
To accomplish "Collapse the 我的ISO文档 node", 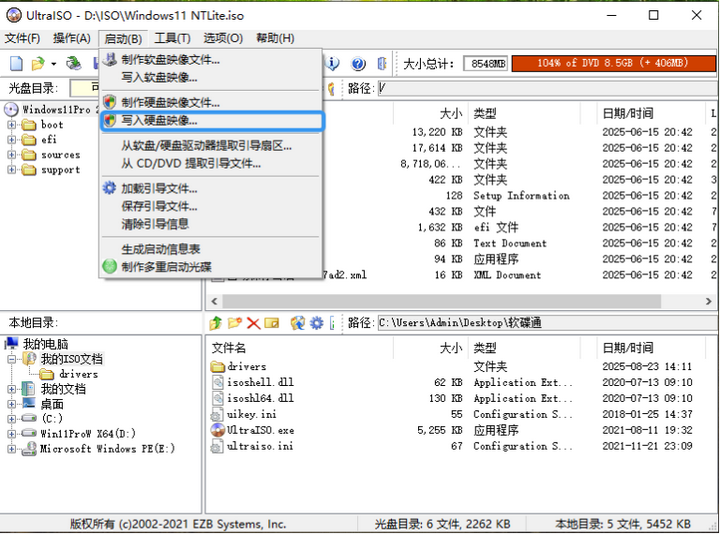I will click(11, 359).
